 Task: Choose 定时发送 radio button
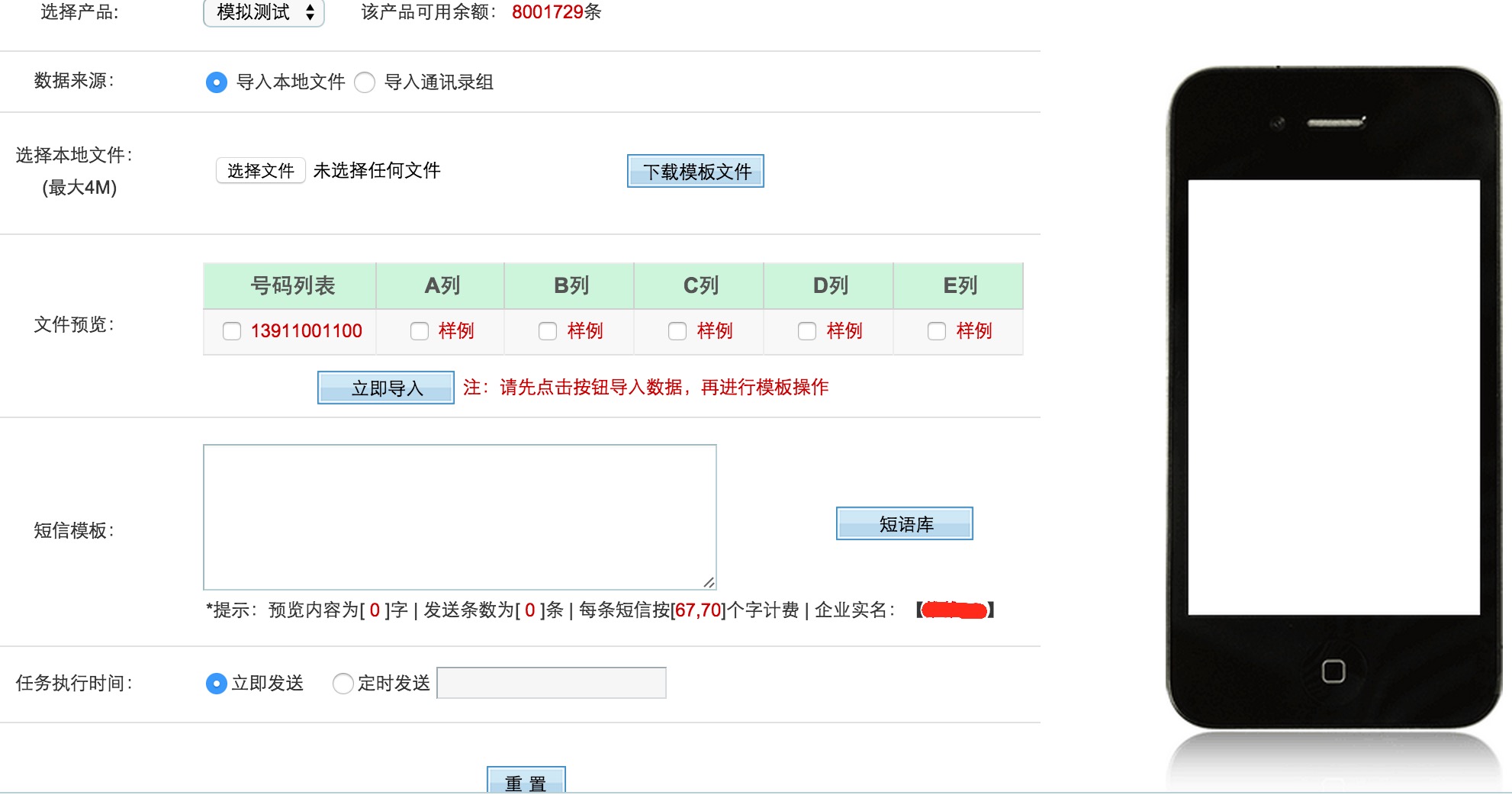(343, 684)
